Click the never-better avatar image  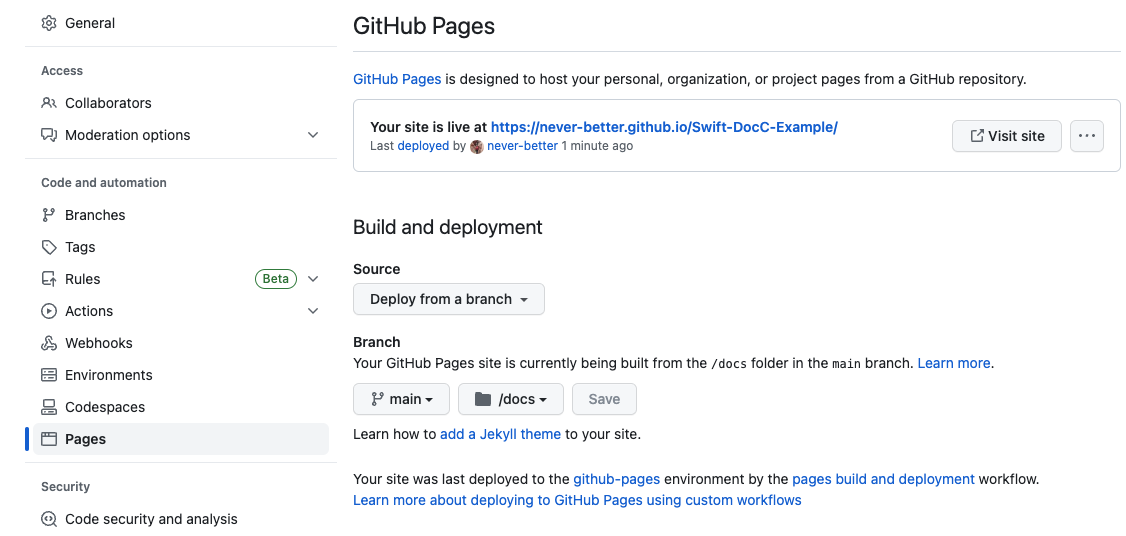coord(477,146)
